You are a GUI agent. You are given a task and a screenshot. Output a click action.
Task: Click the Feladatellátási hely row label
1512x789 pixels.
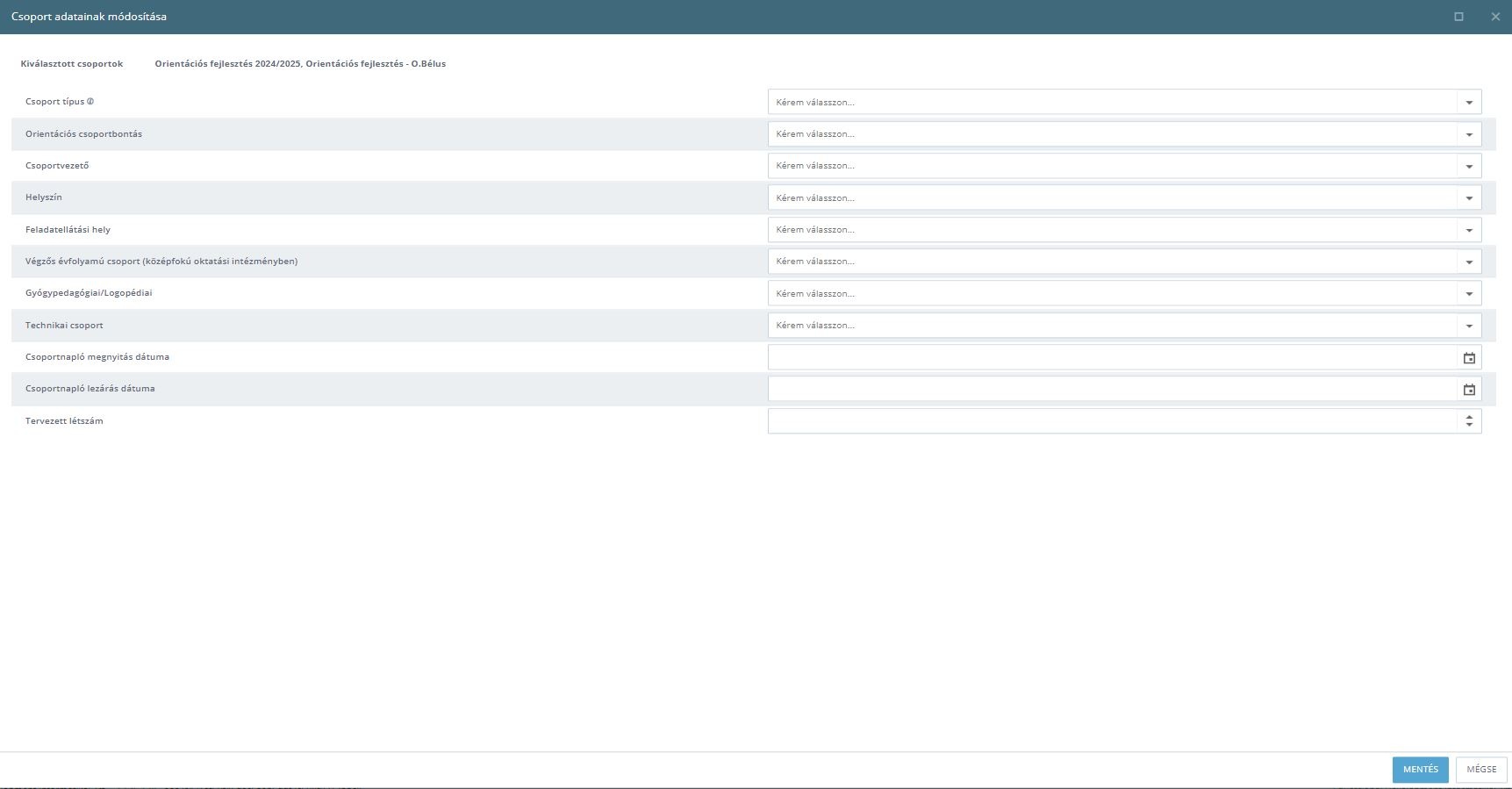[68, 230]
